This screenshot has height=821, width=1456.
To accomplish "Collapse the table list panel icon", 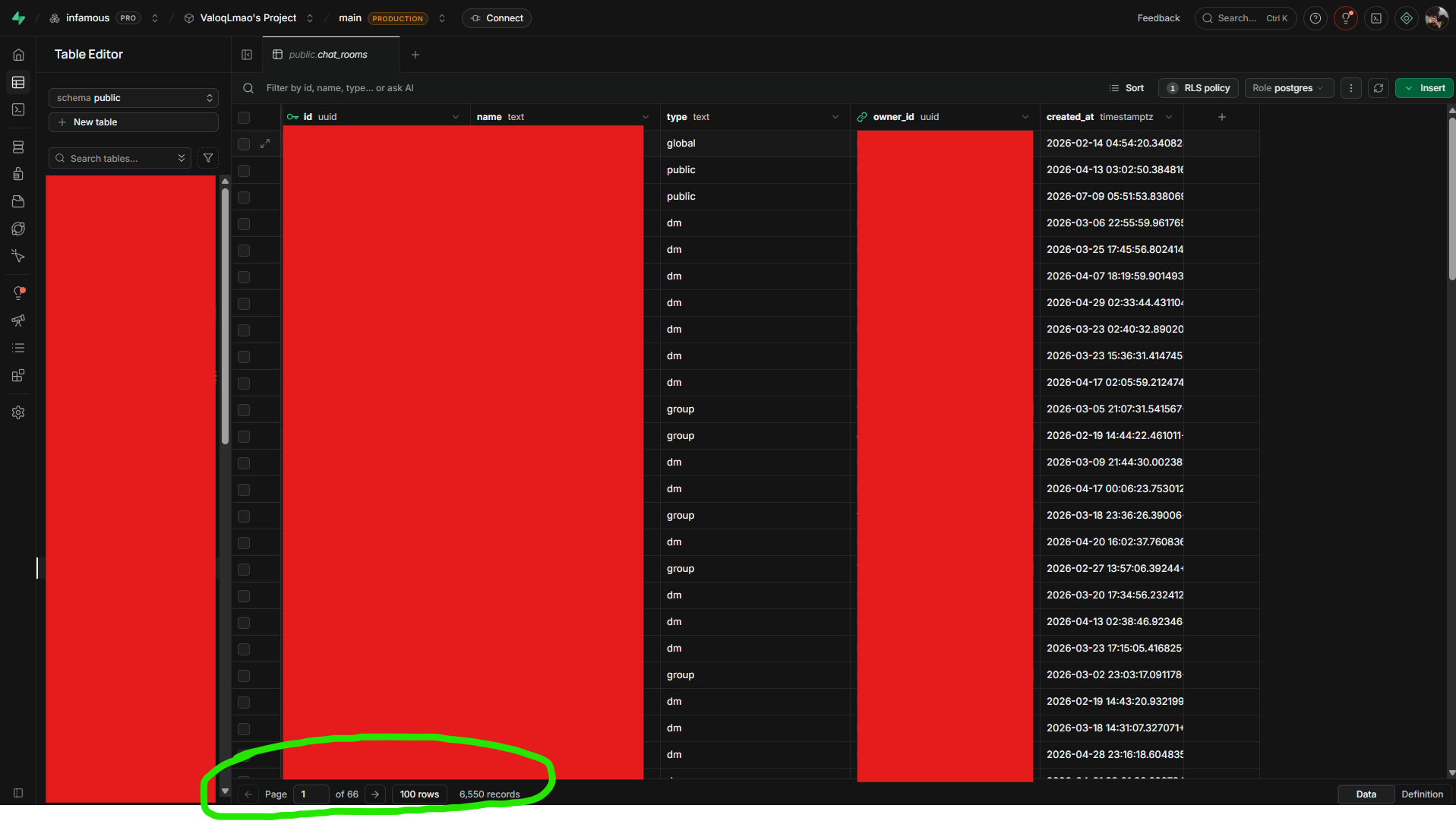I will (x=247, y=55).
